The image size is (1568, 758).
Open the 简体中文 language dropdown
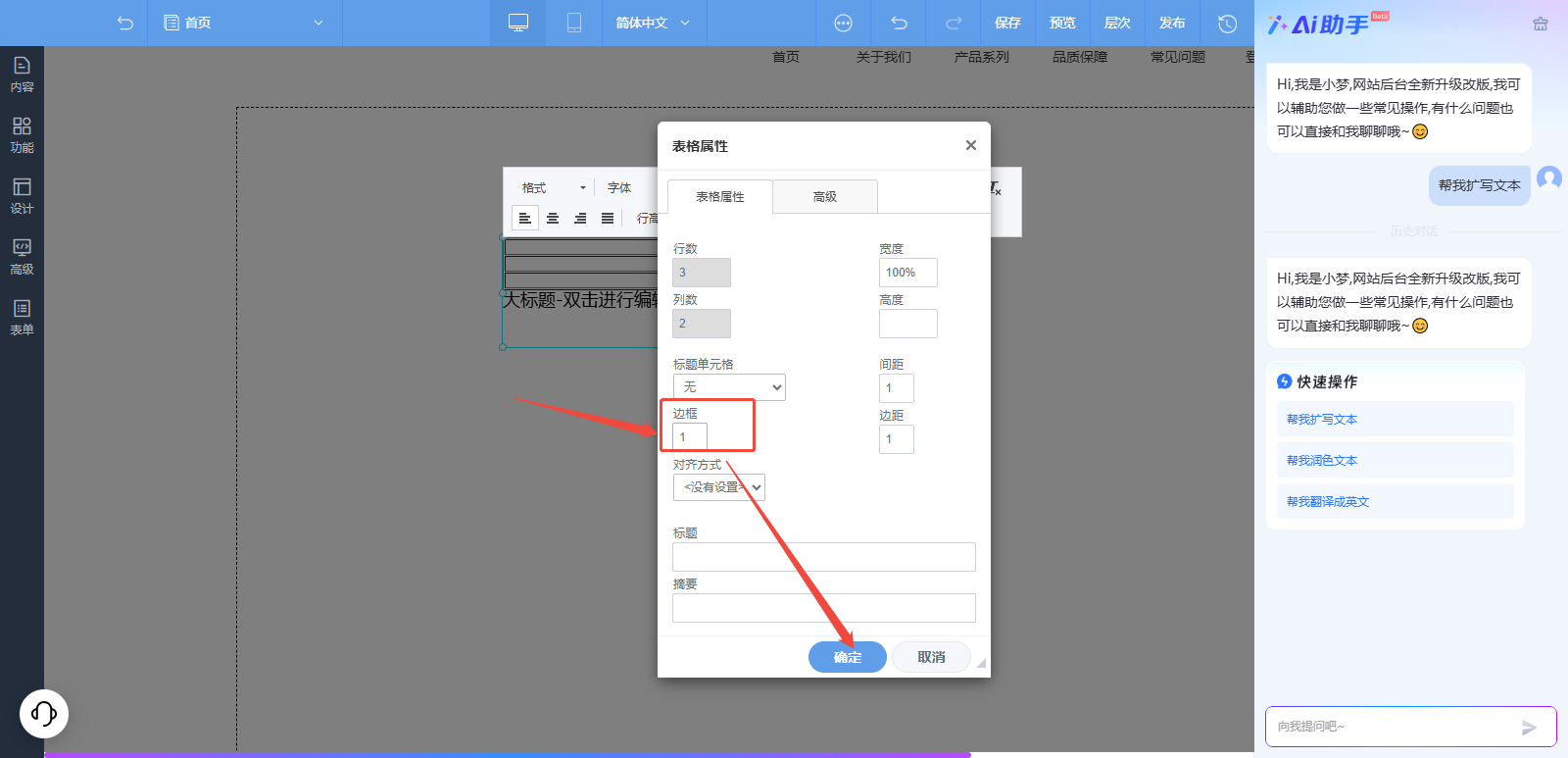[653, 23]
